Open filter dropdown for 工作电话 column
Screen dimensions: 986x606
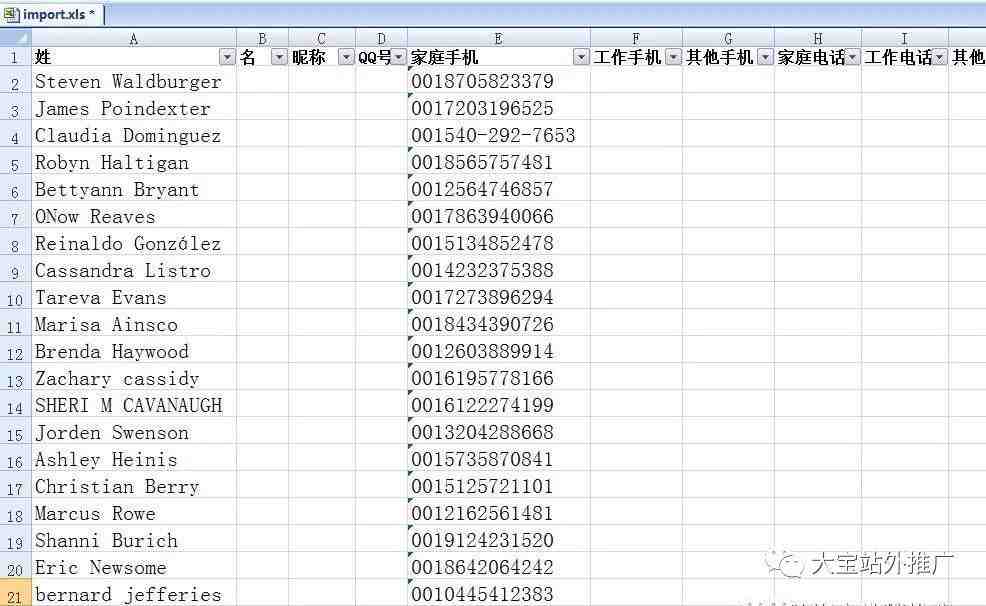[x=939, y=58]
